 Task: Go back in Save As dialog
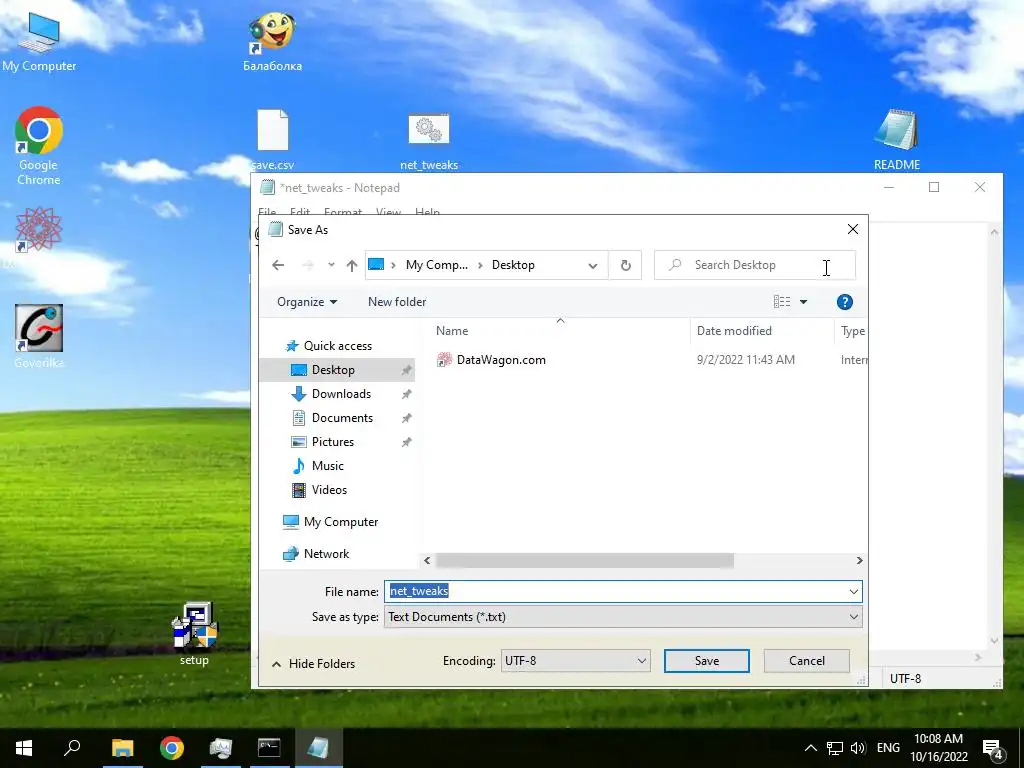(x=278, y=265)
